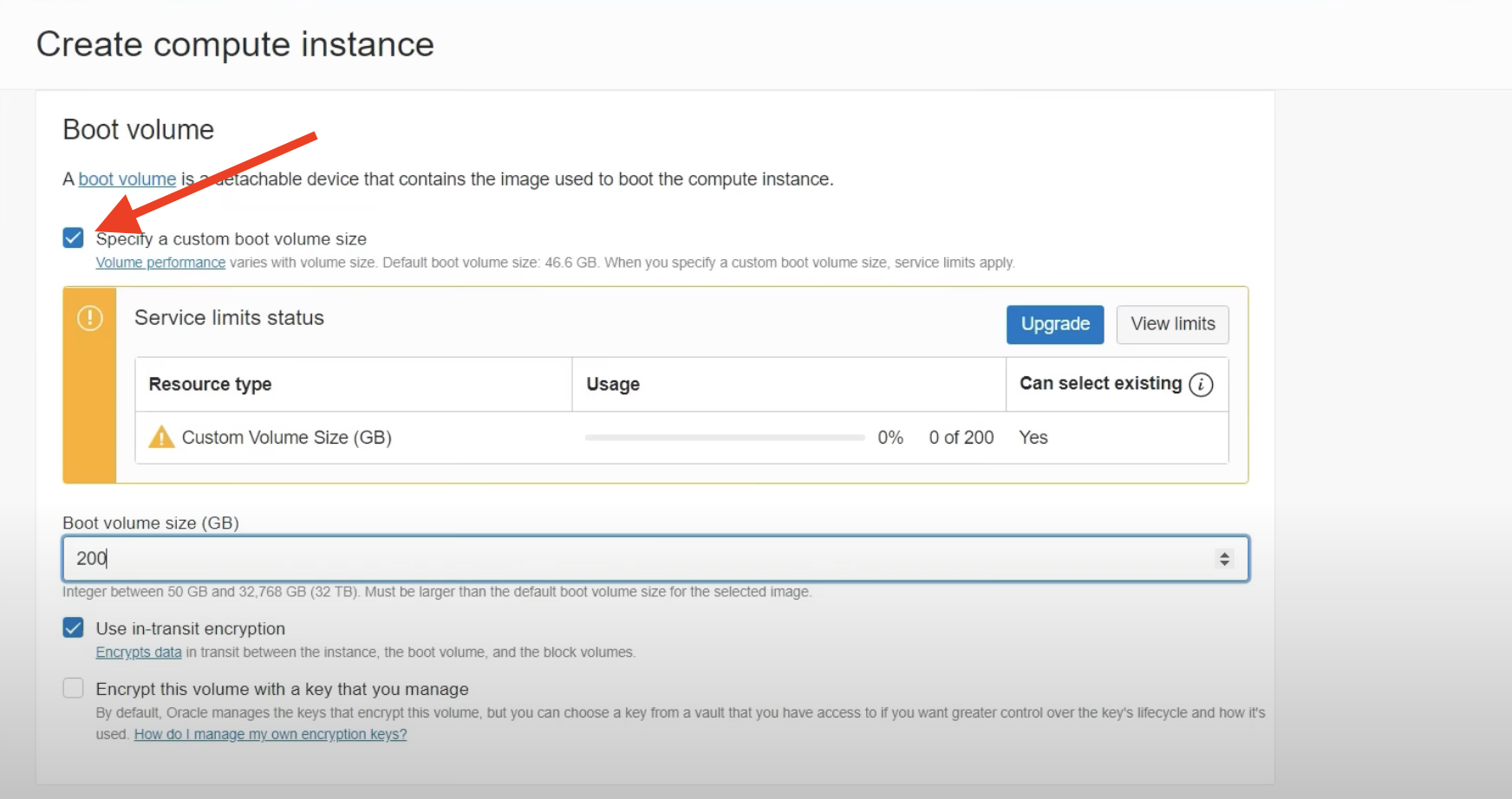Click the Upgrade button
Image resolution: width=1512 pixels, height=799 pixels.
click(x=1054, y=324)
